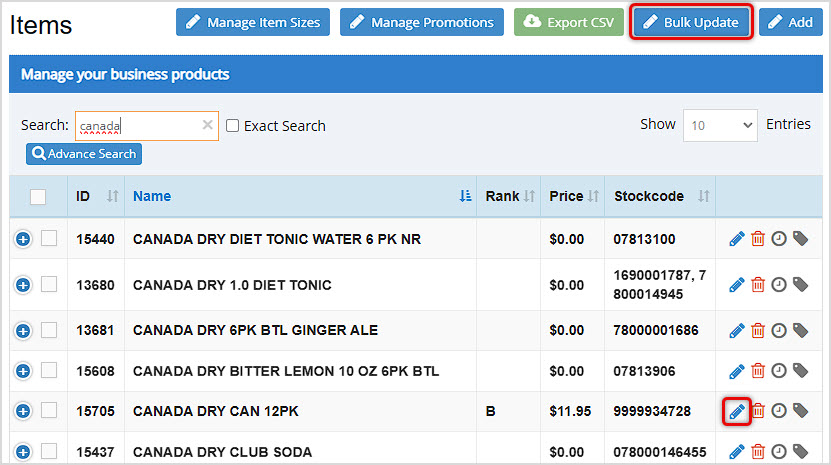
Task: Click Add item button
Action: (791, 22)
